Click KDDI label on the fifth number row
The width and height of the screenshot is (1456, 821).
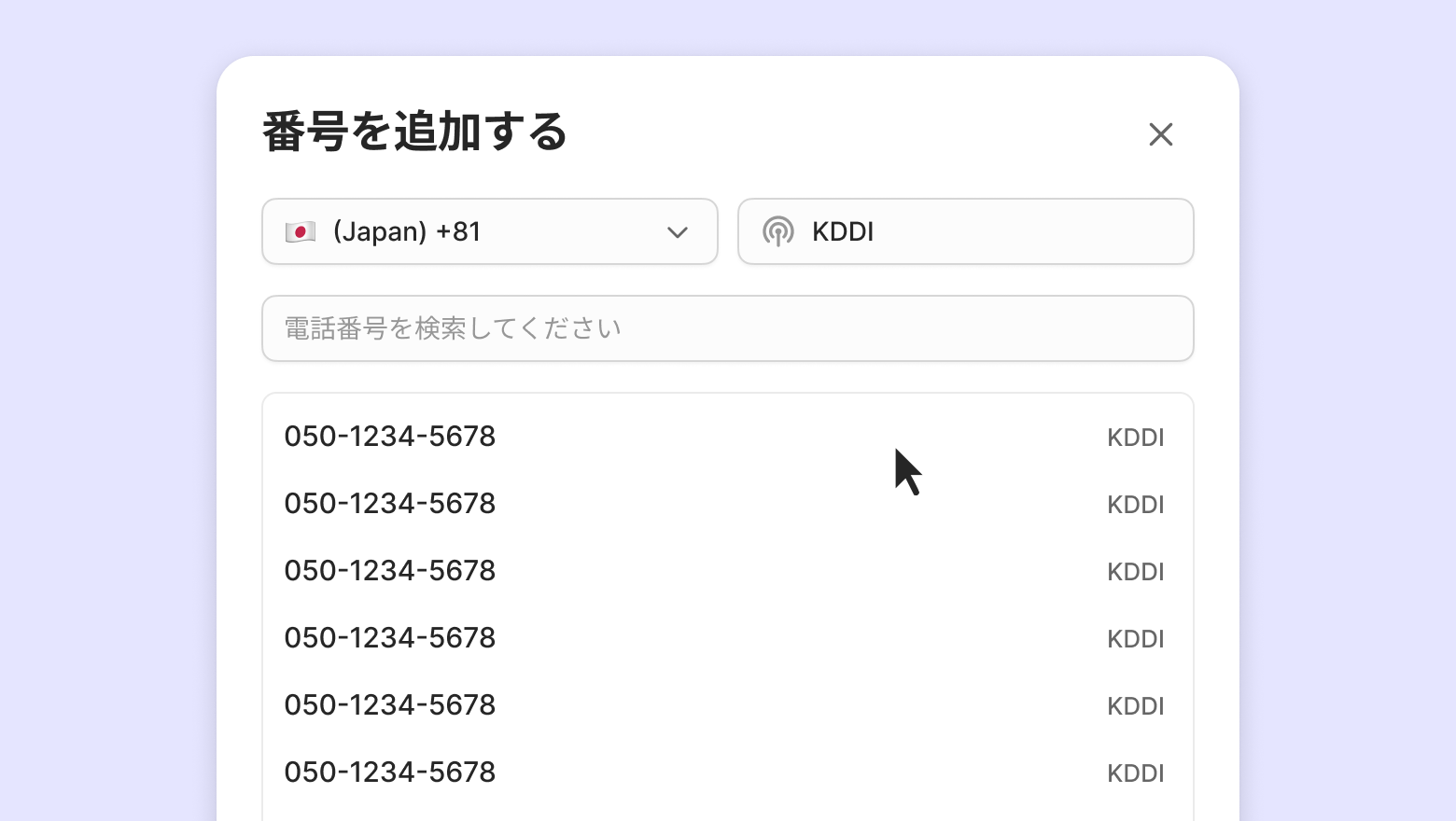tap(1135, 706)
